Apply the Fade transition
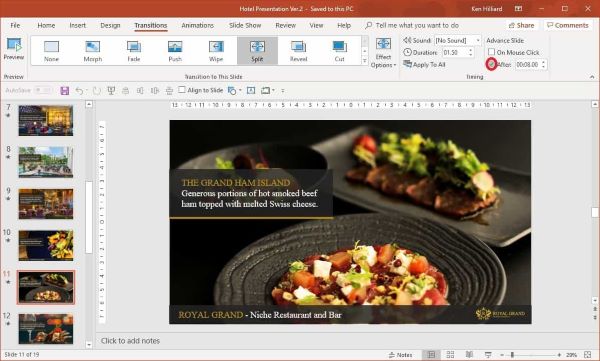Screen dimensions: 600x361 [x=134, y=51]
